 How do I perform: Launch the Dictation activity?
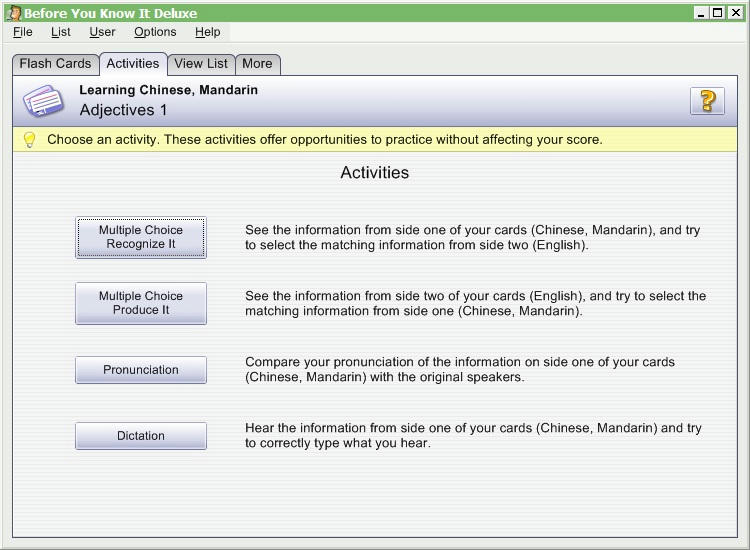pos(141,436)
